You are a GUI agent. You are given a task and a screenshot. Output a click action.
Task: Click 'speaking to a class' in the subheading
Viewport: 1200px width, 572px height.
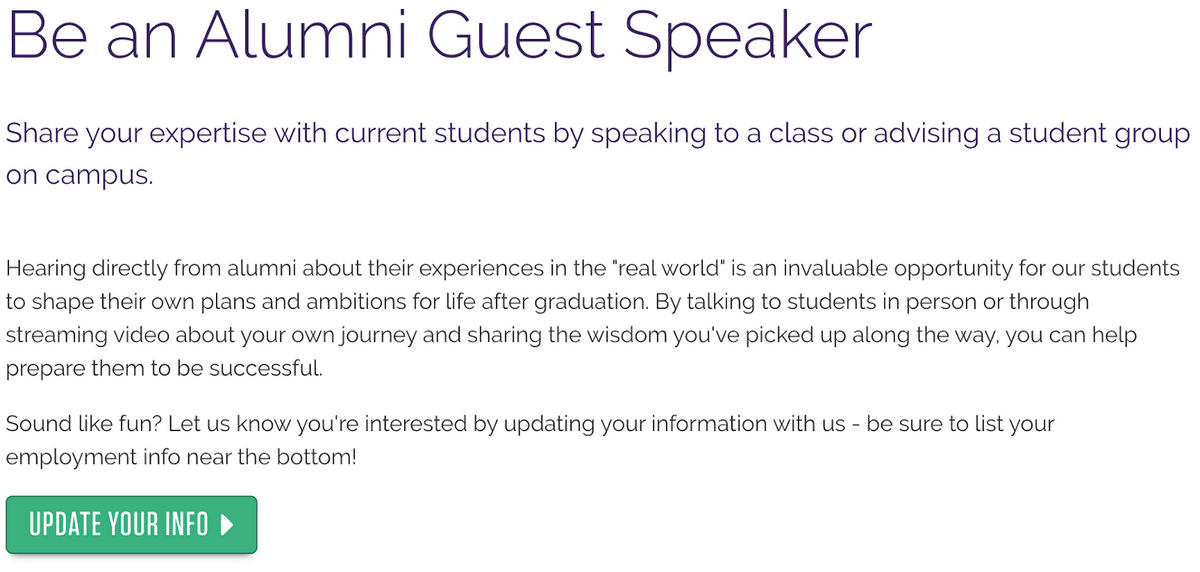coord(690,133)
